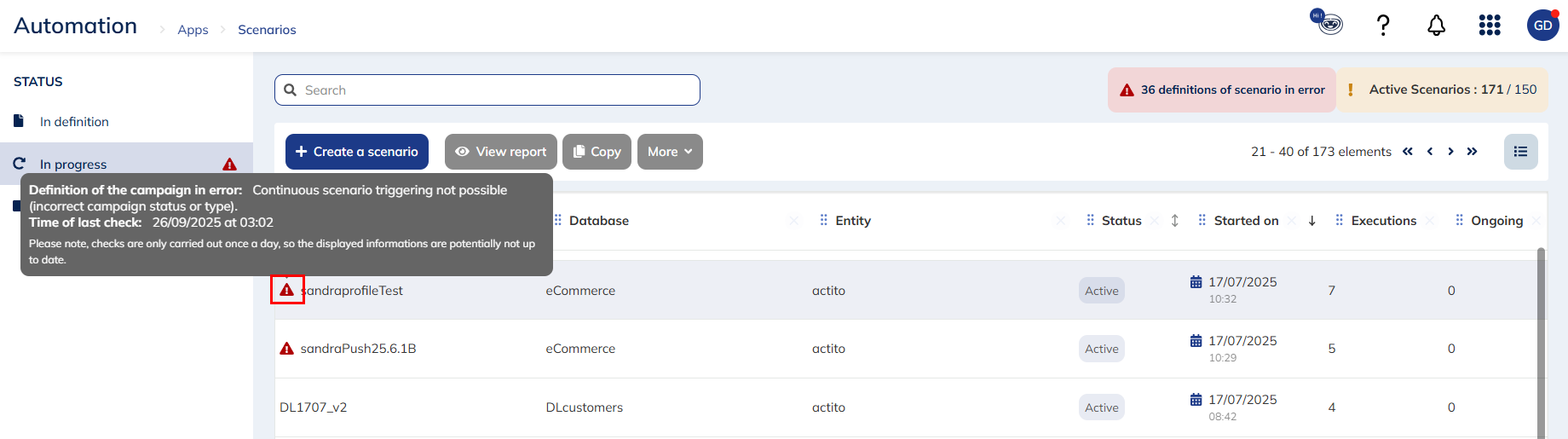Click warning icon beside sandraPush25.6.1B

287,349
